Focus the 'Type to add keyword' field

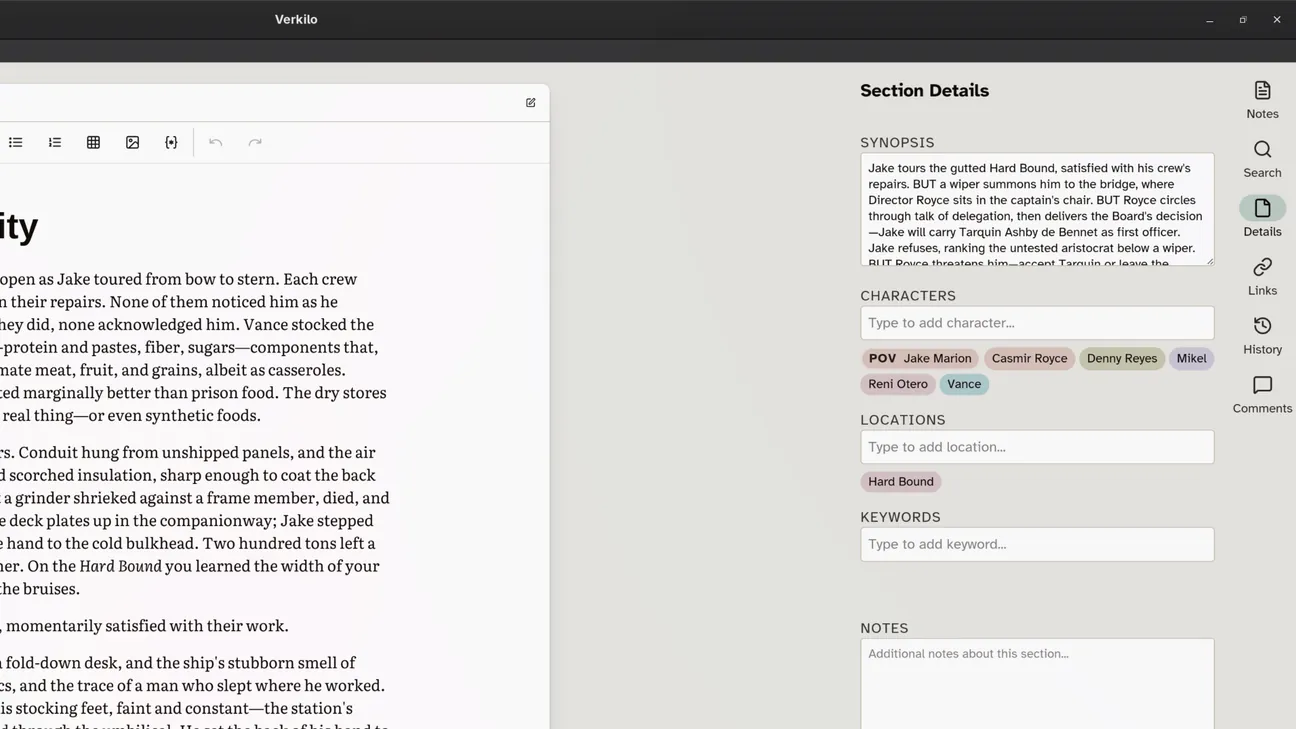(x=1037, y=544)
